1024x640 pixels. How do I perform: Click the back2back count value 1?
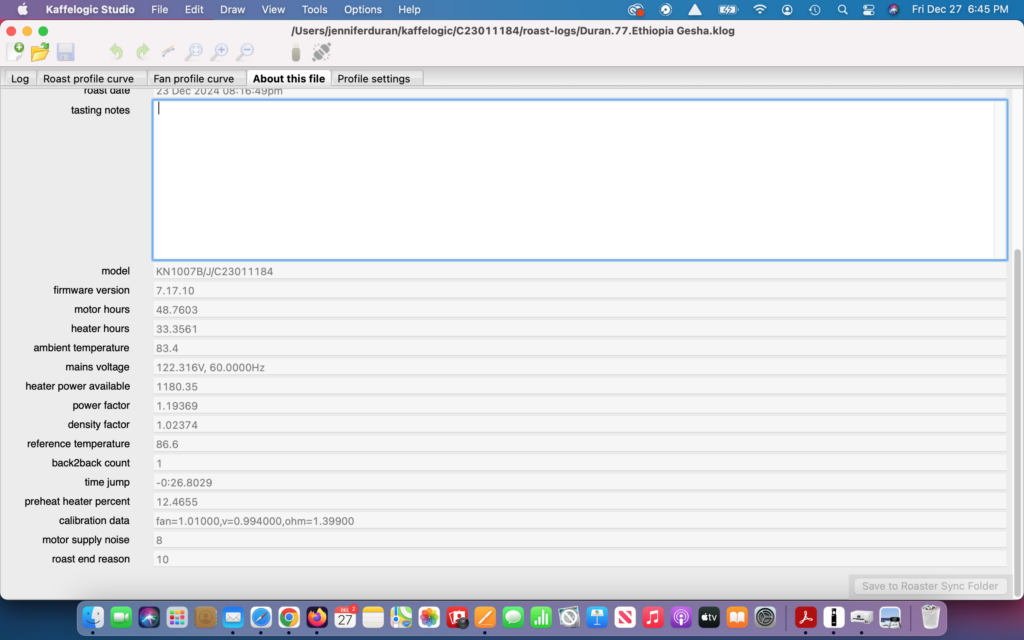pos(579,463)
